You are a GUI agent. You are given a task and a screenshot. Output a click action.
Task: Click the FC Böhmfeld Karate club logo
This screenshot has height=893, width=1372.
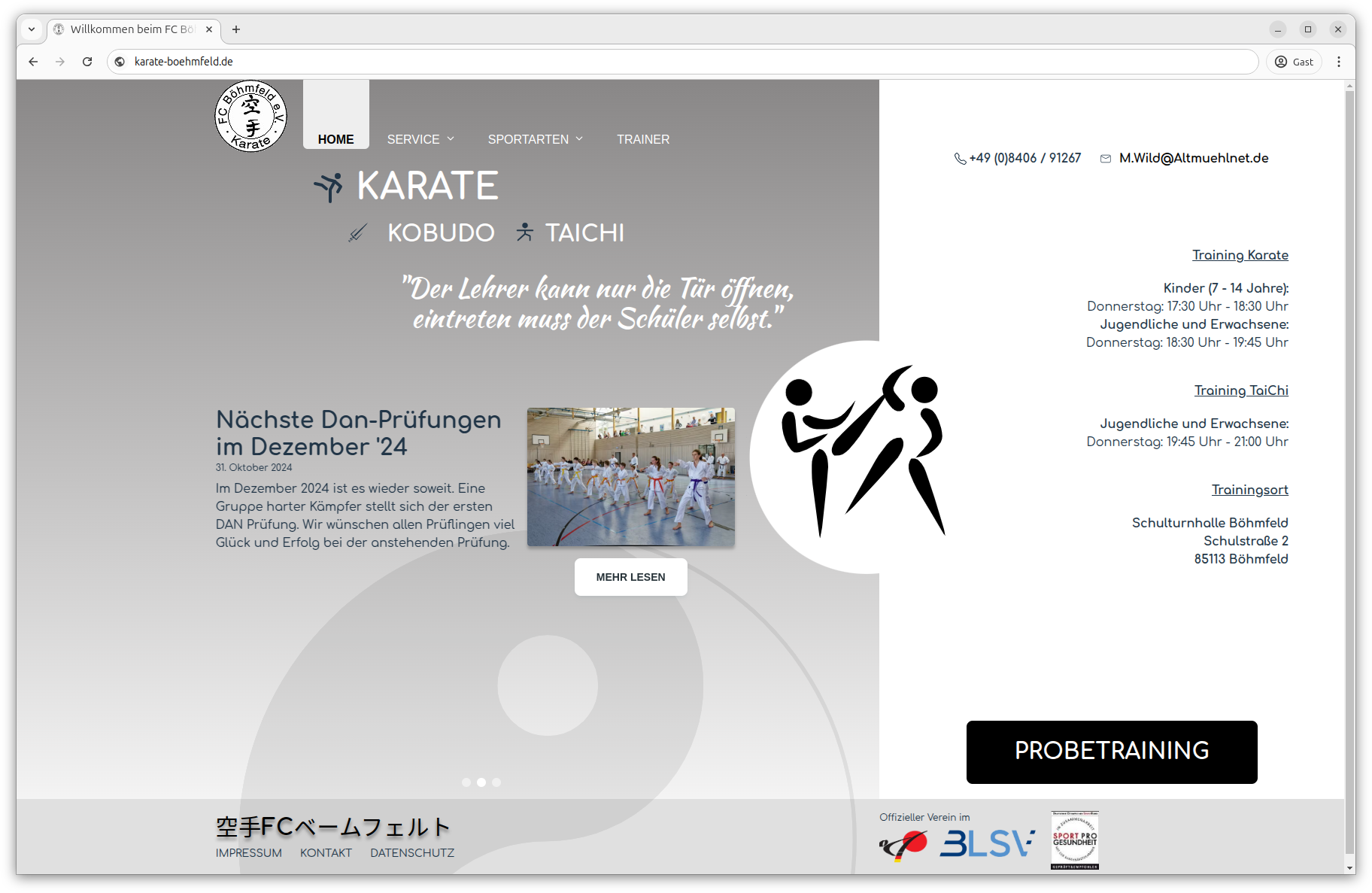point(250,116)
